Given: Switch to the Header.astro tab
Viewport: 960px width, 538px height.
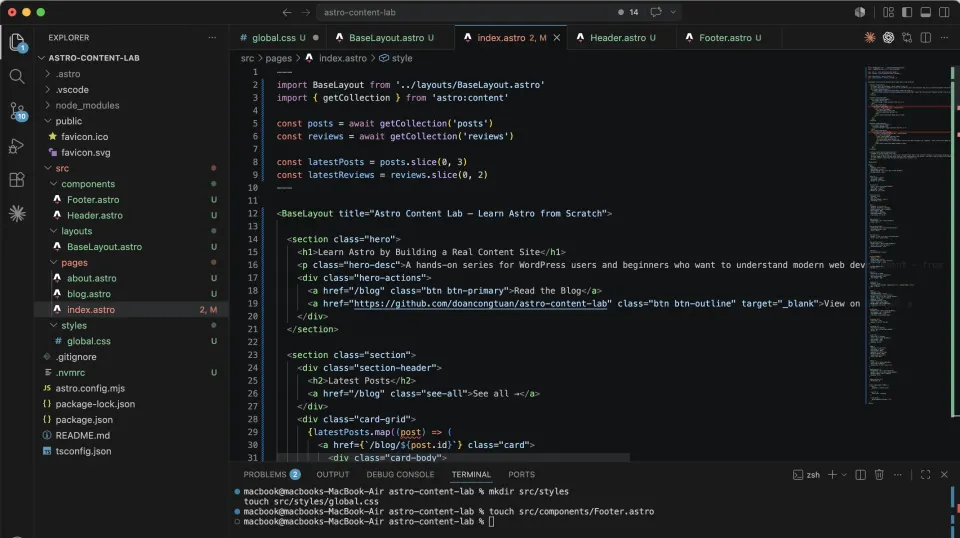Looking at the screenshot, I should pos(622,38).
